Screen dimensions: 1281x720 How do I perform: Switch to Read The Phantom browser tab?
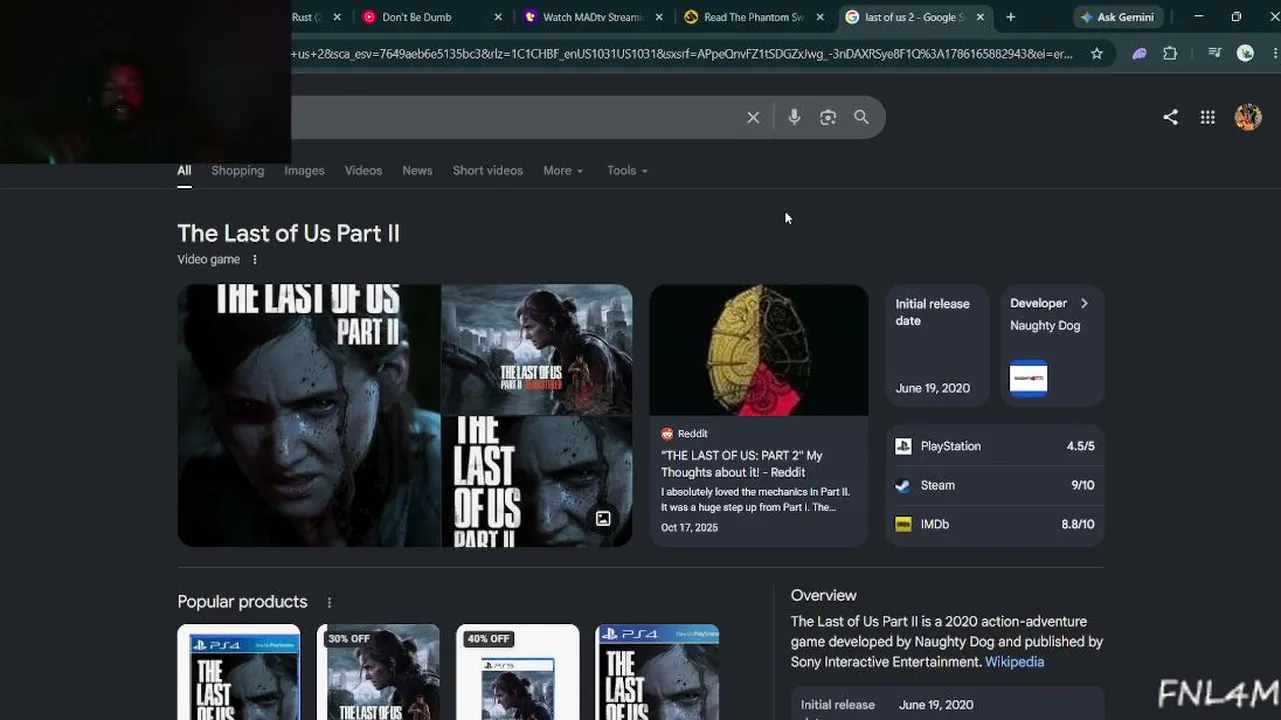click(753, 17)
